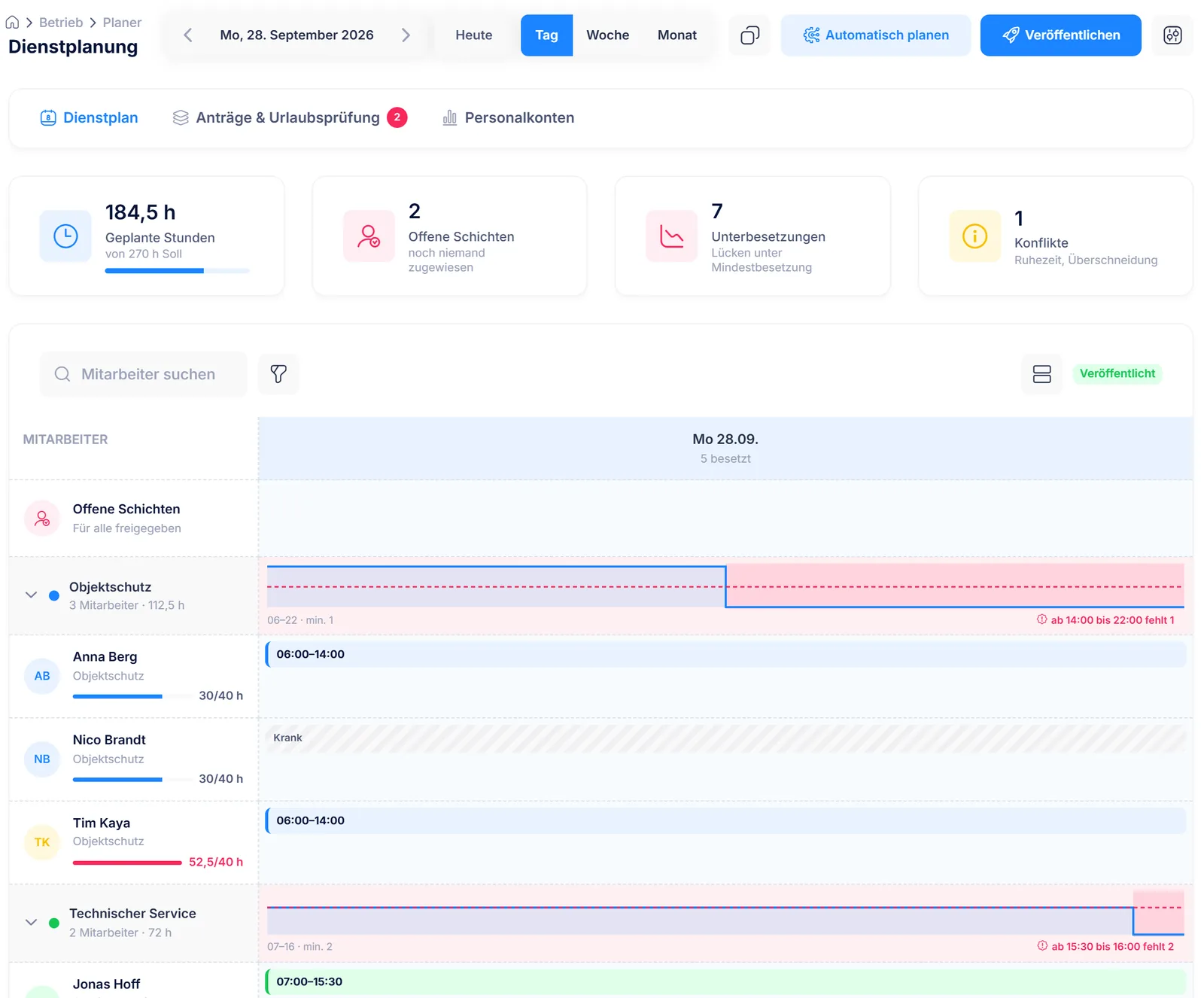Collapse the Objektschutz group

[31, 595]
